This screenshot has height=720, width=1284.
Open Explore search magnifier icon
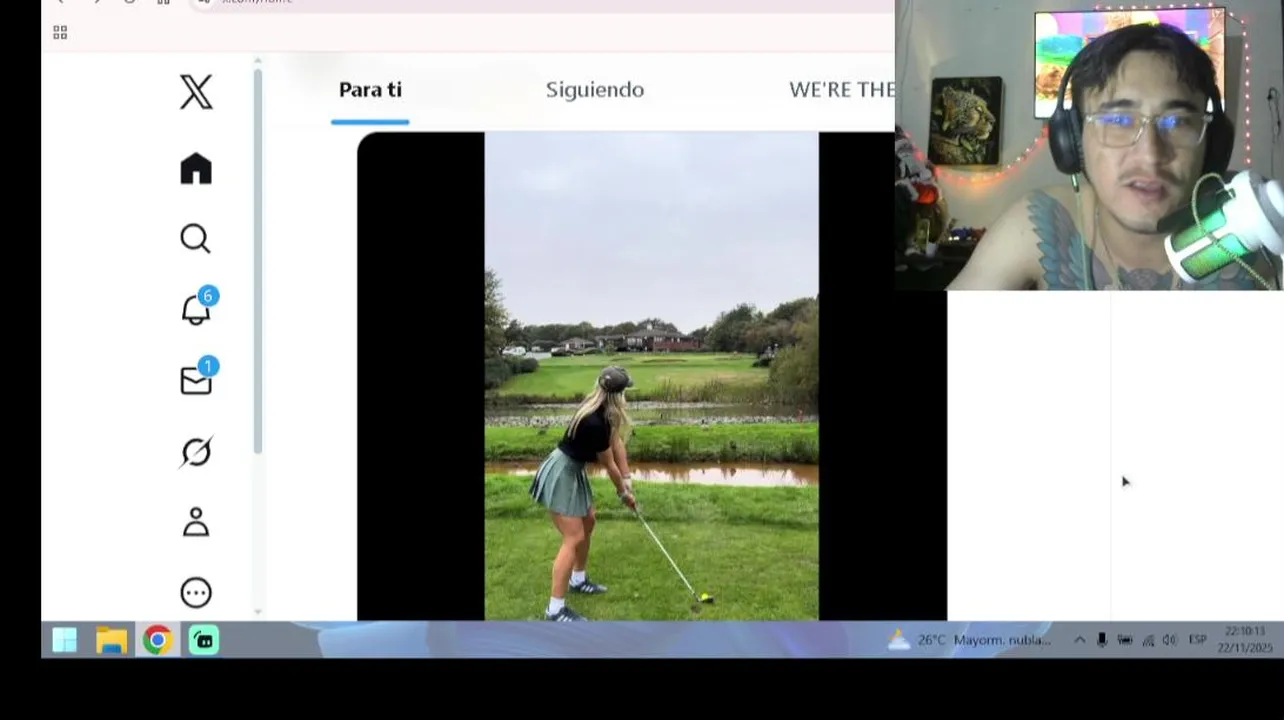tap(195, 239)
